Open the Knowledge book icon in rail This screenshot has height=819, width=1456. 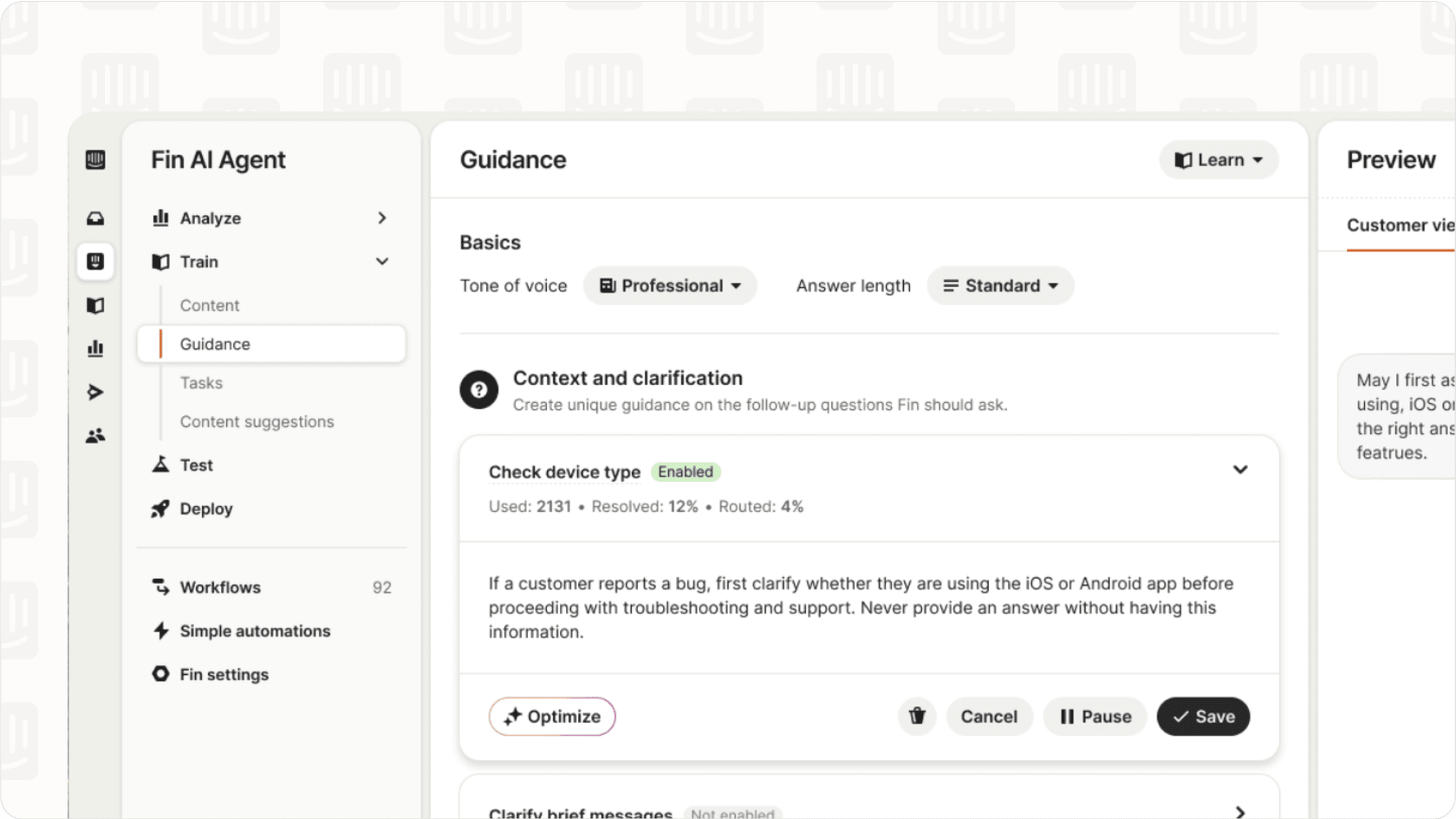(95, 305)
